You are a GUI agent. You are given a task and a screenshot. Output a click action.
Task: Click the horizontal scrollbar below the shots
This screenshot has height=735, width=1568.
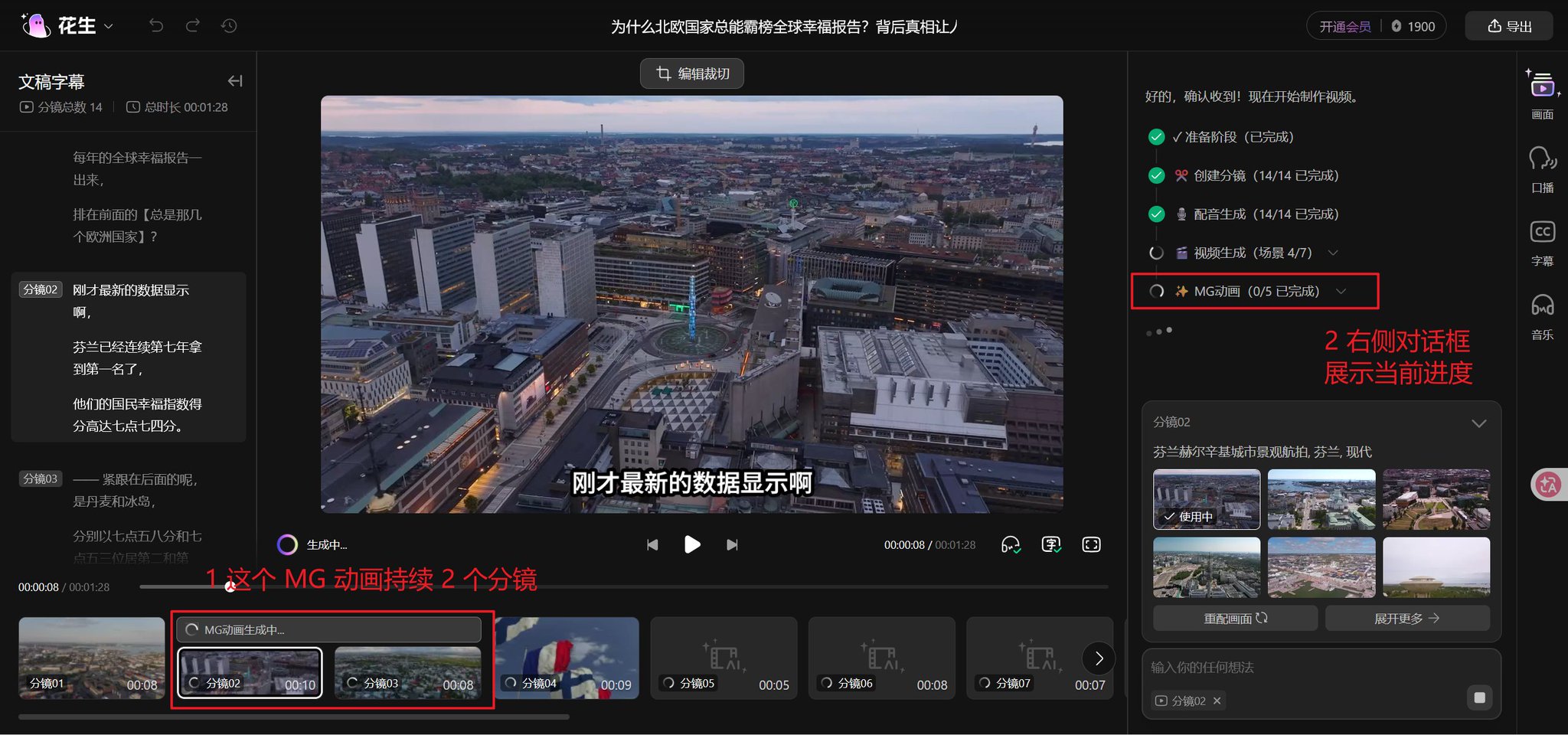tap(294, 717)
